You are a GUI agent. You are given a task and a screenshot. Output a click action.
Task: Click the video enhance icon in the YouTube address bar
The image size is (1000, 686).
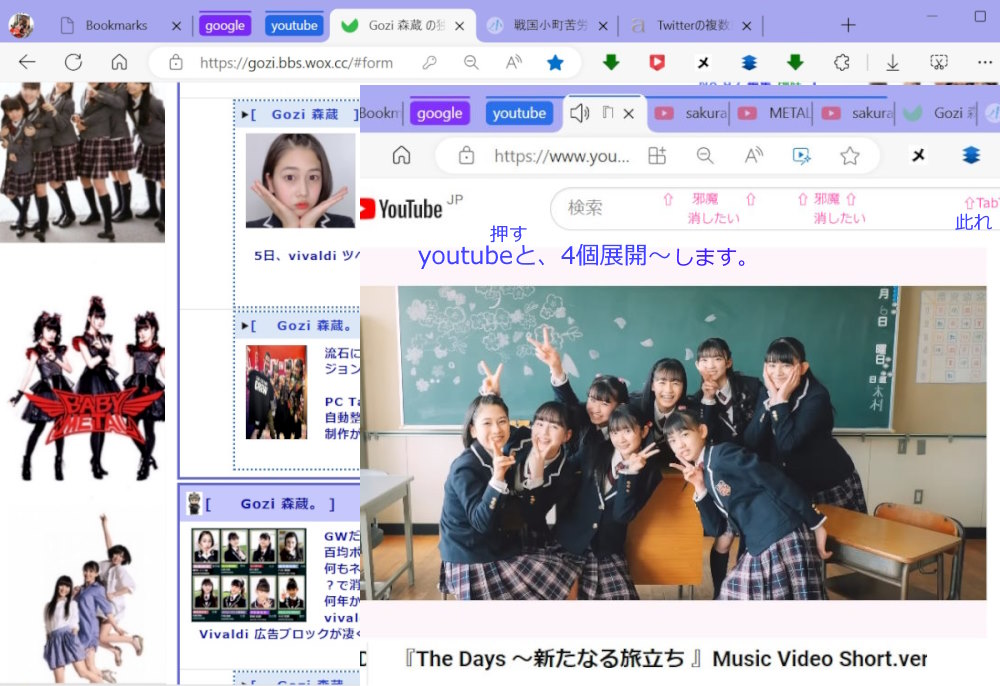point(801,155)
